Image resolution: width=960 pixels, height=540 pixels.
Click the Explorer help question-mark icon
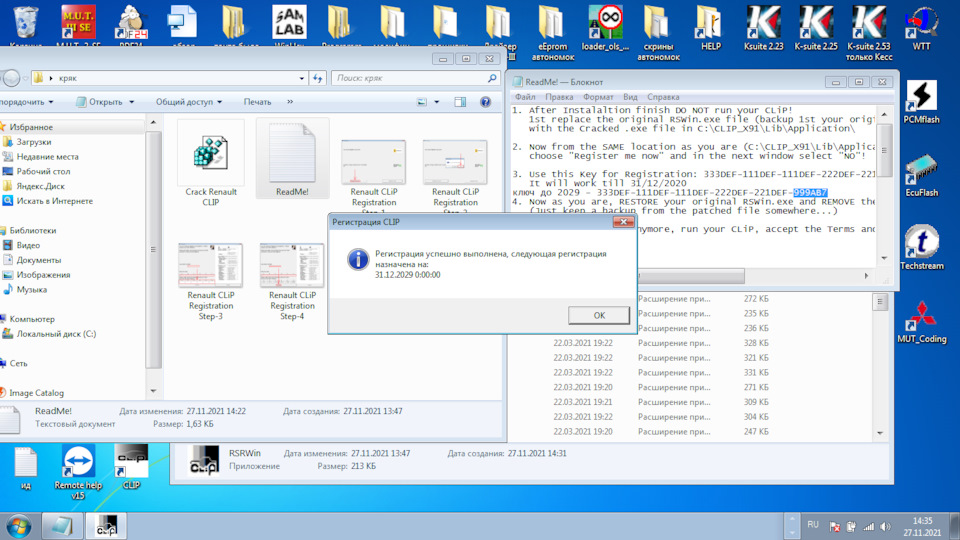click(486, 102)
